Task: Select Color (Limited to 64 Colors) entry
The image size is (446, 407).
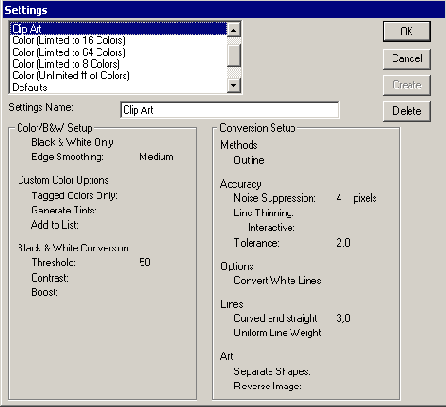Action: point(119,52)
